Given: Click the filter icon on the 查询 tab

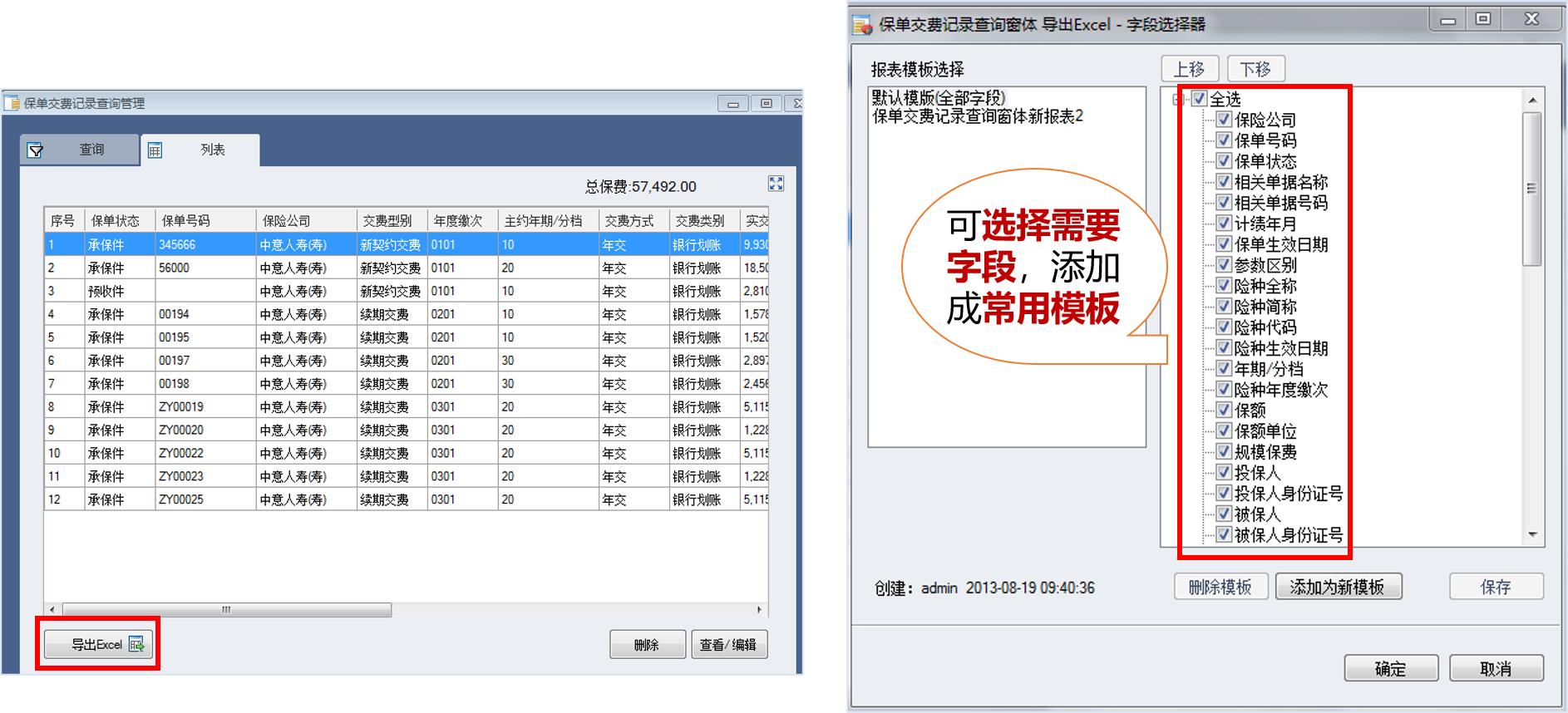Looking at the screenshot, I should click(x=35, y=150).
